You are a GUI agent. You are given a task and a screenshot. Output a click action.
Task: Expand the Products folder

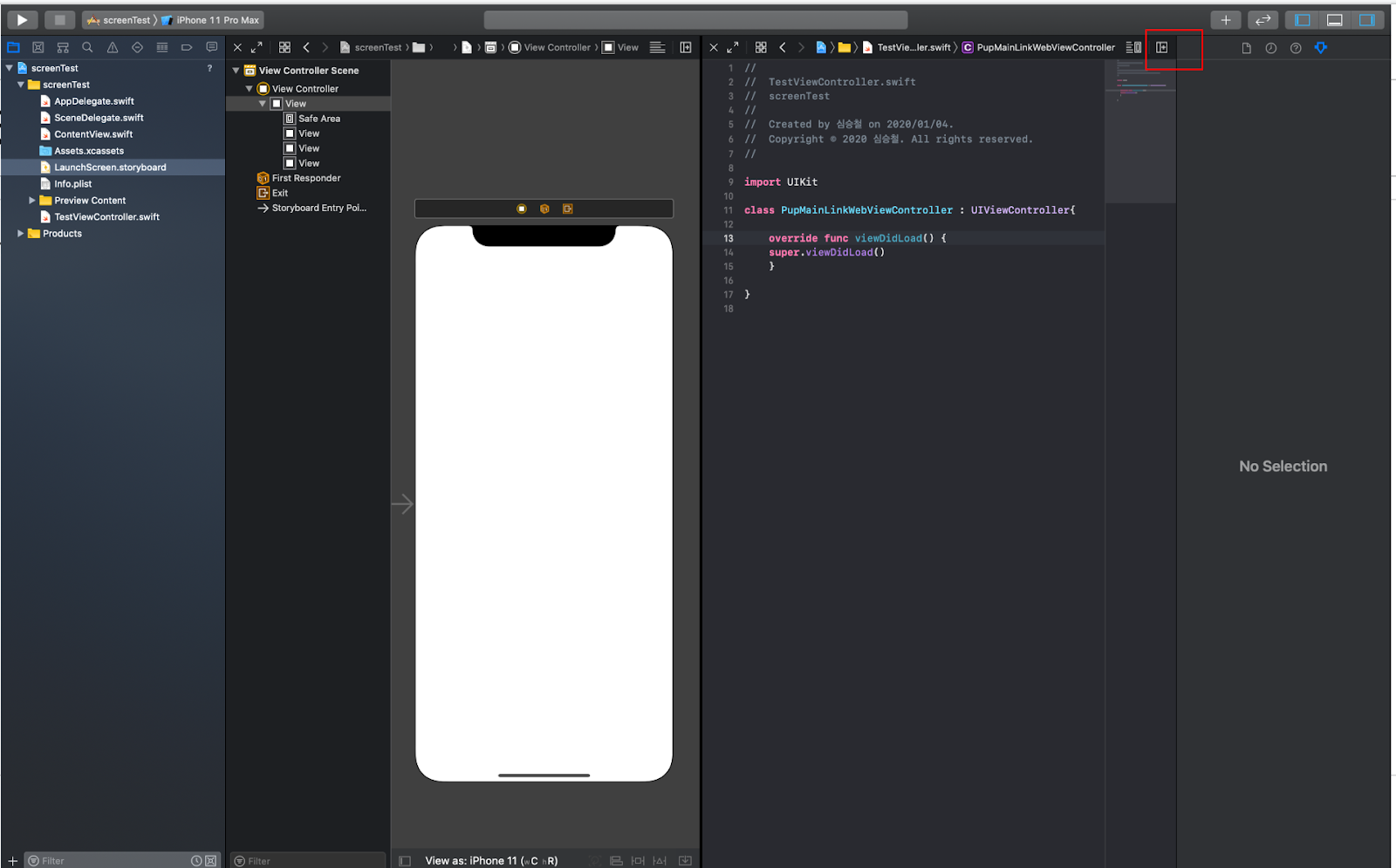(21, 233)
